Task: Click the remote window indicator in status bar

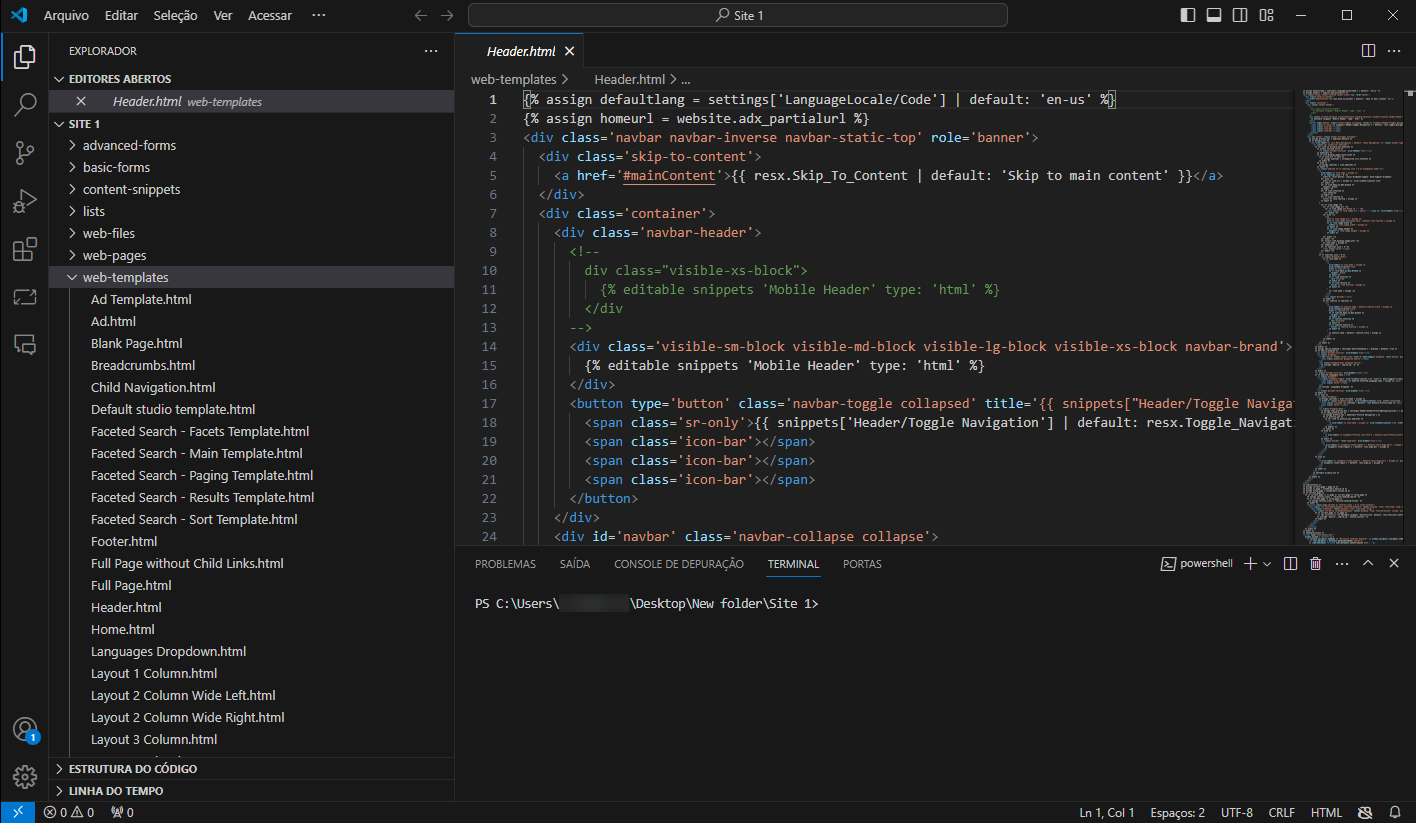Action: [x=17, y=812]
